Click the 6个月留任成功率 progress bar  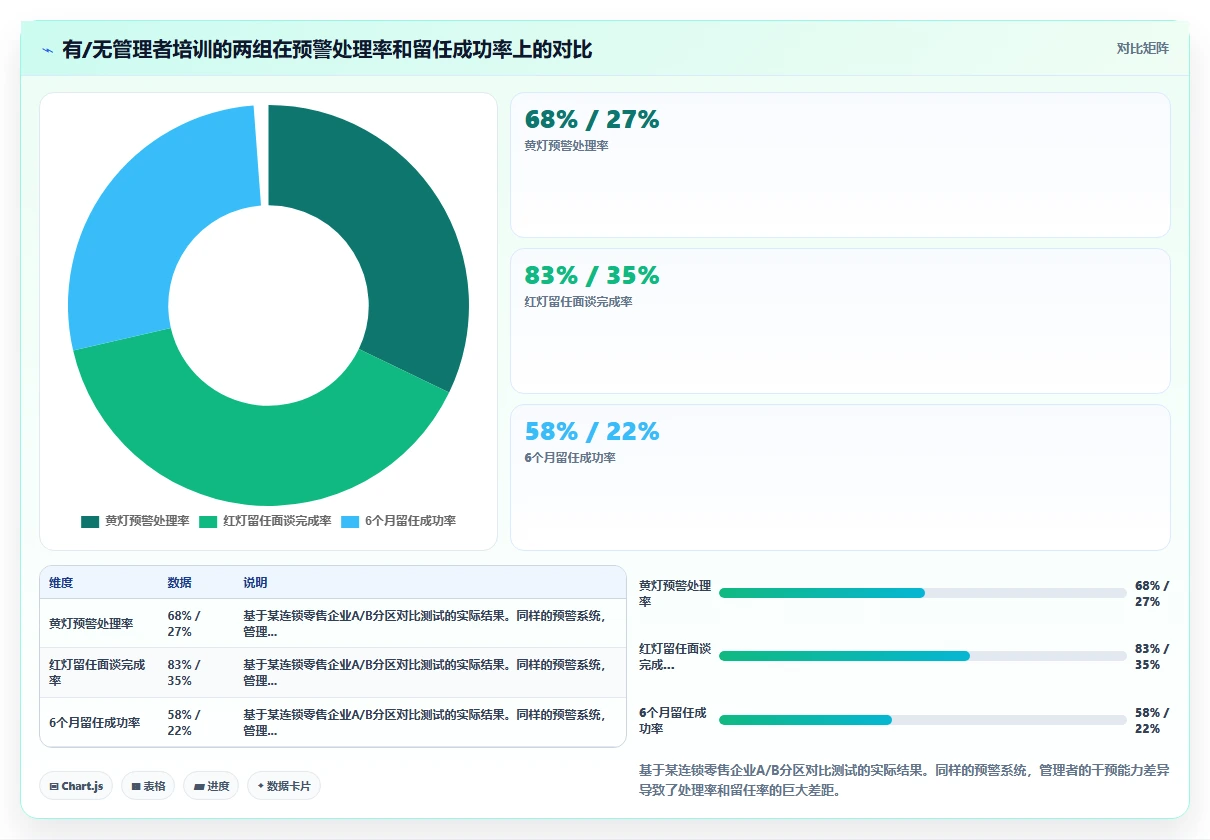point(922,720)
